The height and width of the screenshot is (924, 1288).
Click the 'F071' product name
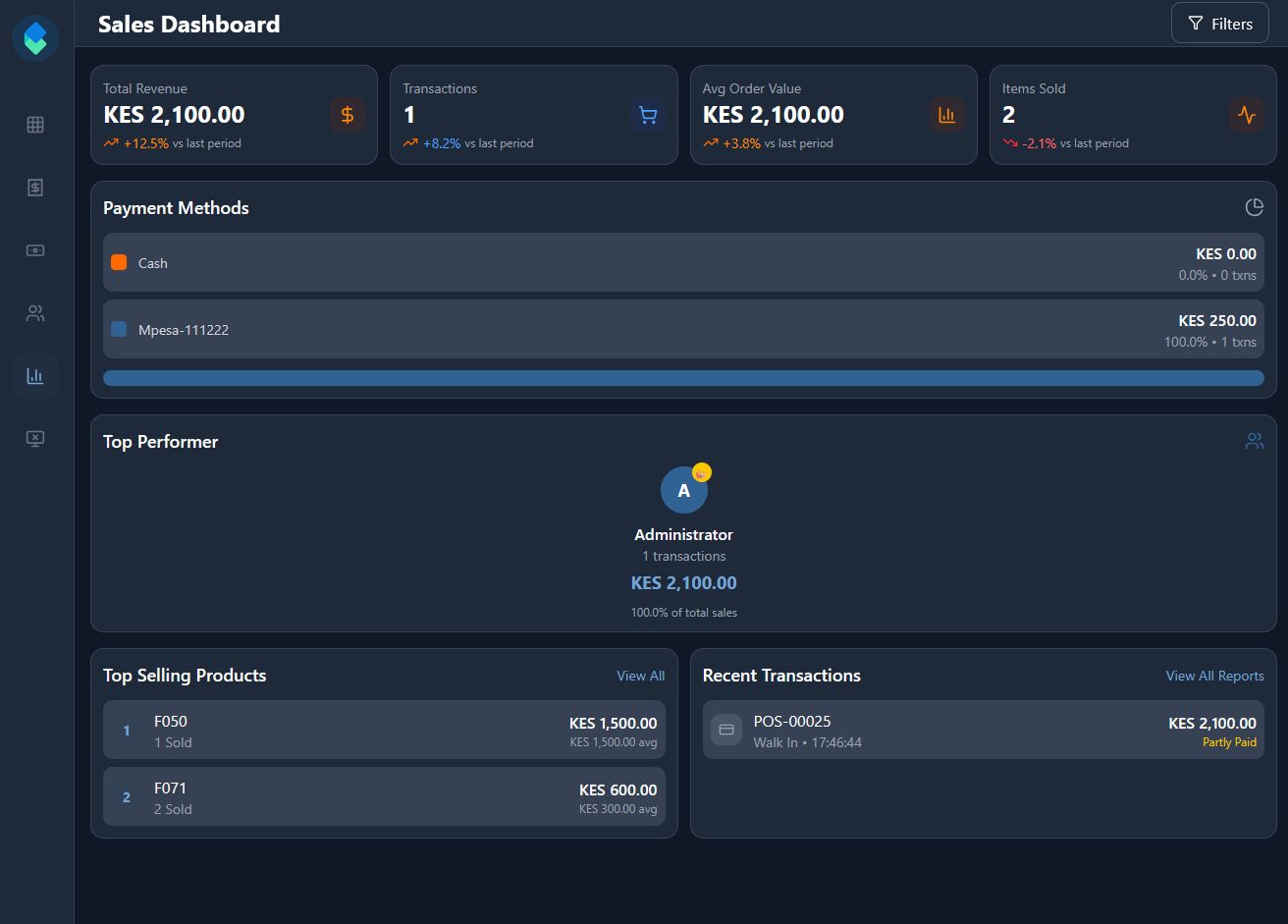[171, 788]
